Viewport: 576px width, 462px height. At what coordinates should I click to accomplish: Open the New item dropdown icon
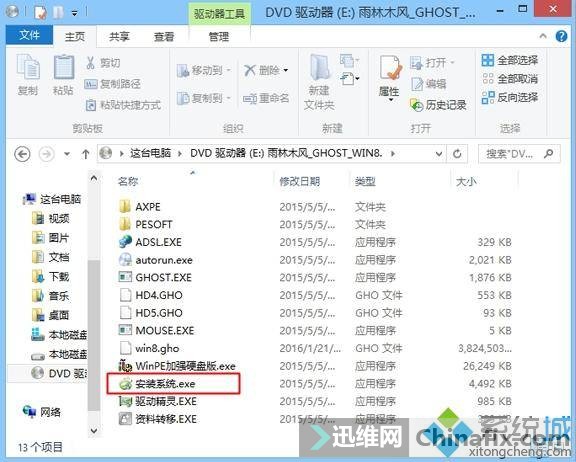click(349, 60)
